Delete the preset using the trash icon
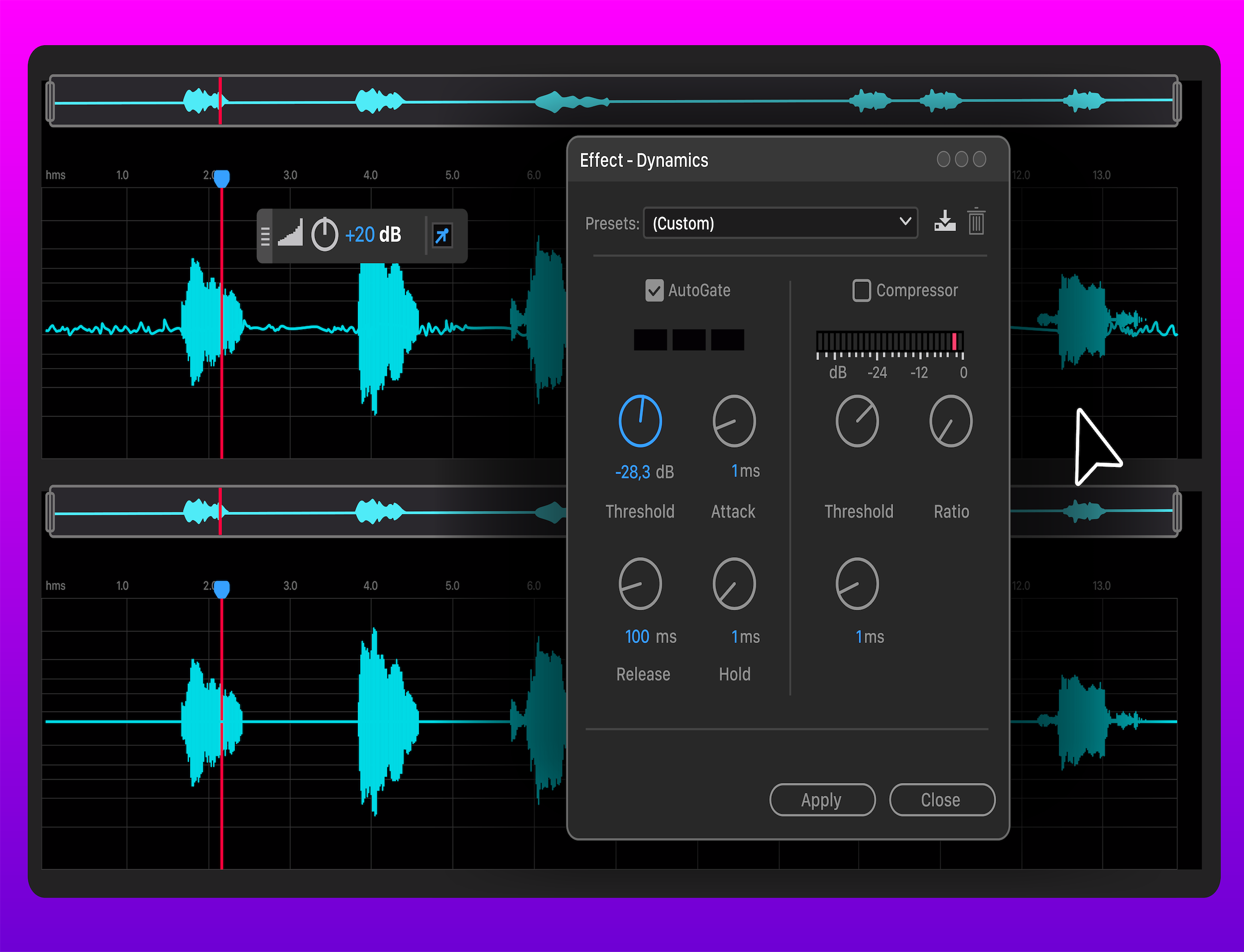The height and width of the screenshot is (952, 1244). (x=976, y=221)
